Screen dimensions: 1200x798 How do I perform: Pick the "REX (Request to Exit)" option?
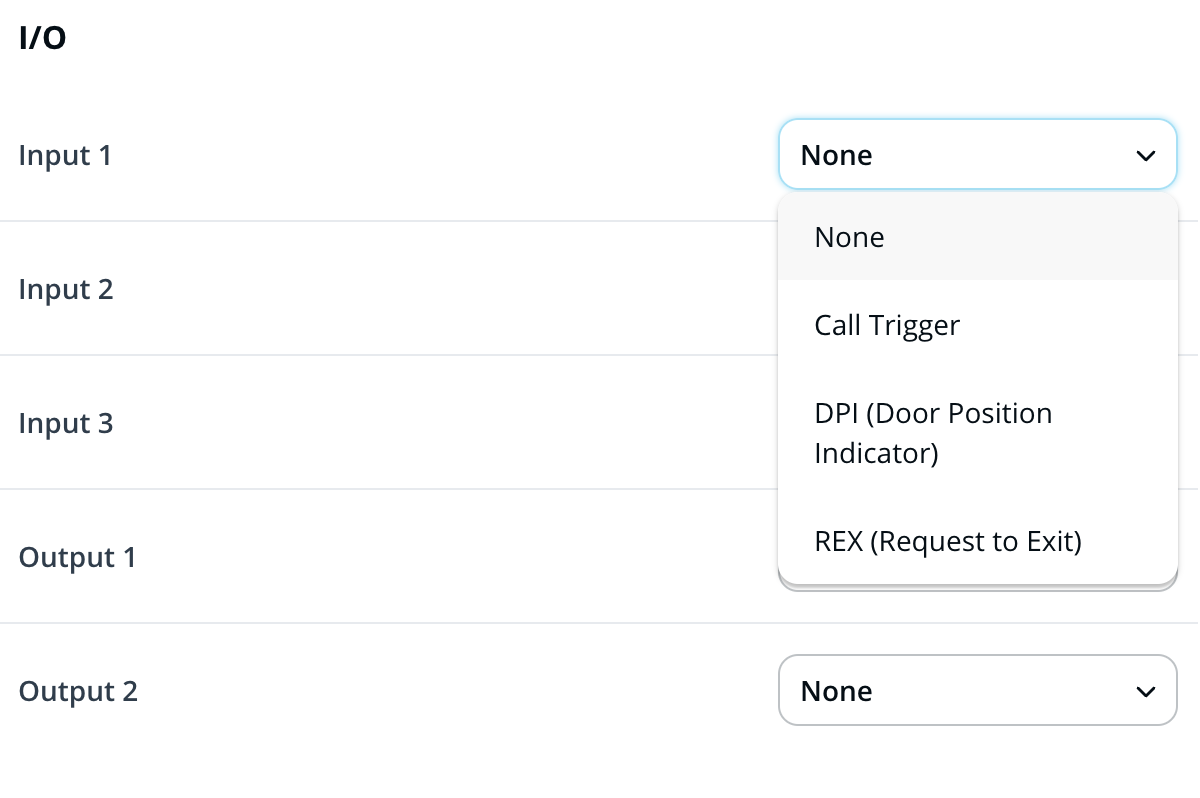tap(948, 541)
